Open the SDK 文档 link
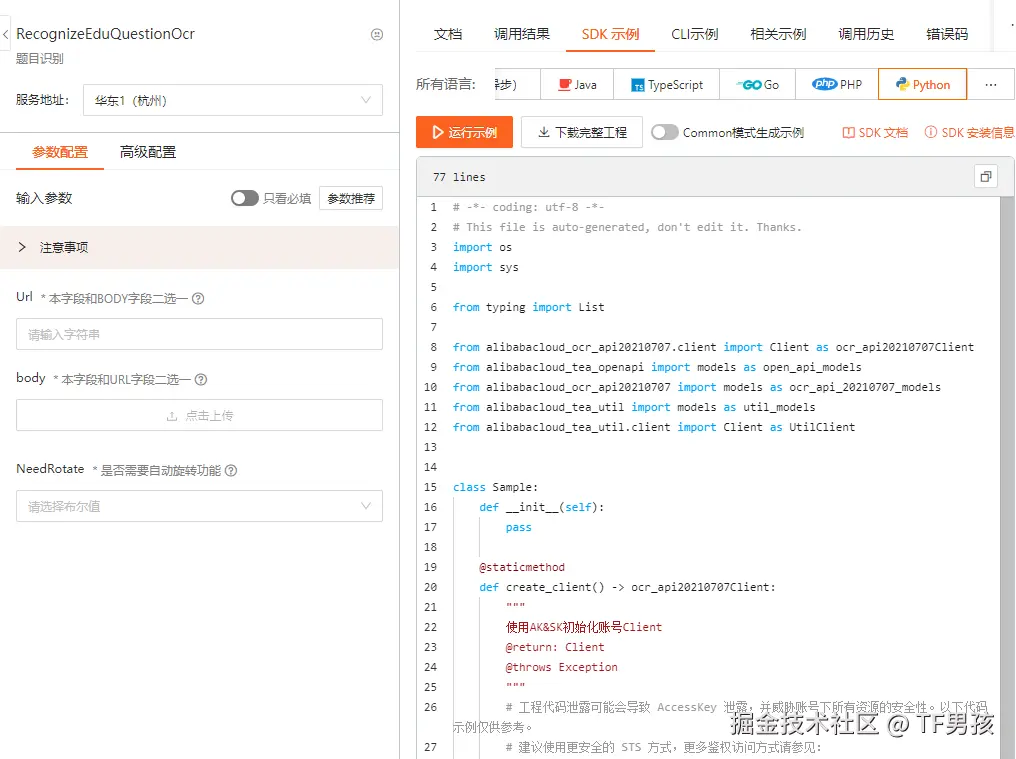 click(875, 132)
